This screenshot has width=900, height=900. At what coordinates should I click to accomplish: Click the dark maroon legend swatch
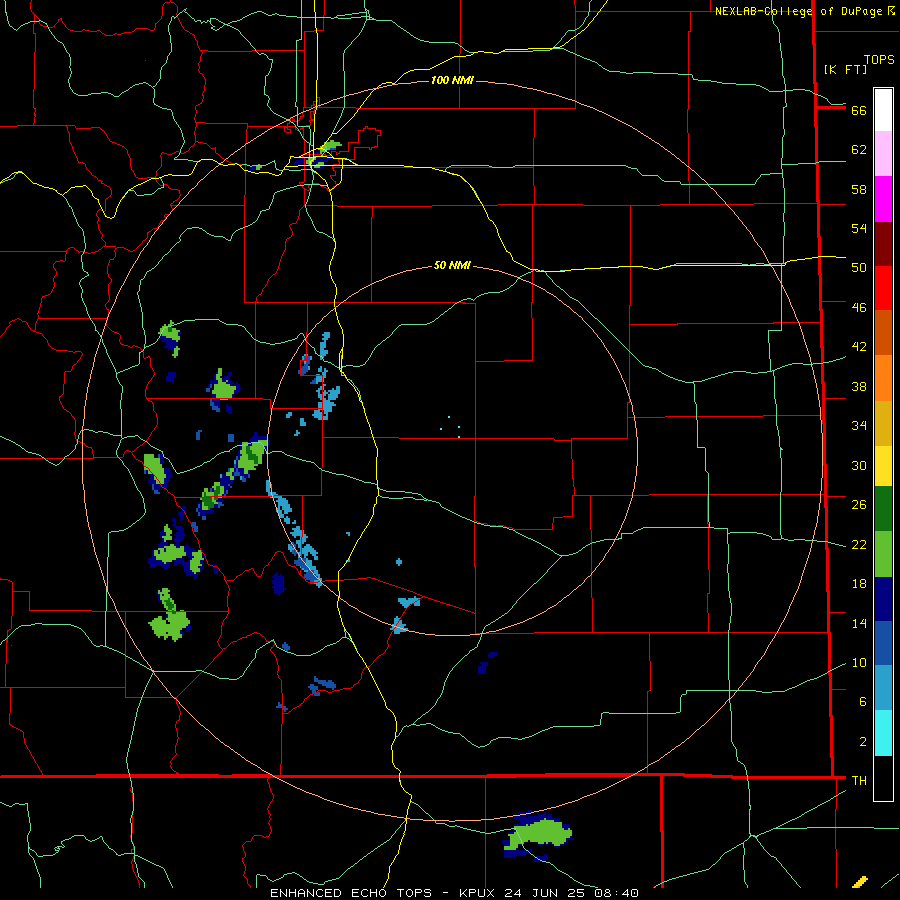coord(883,244)
